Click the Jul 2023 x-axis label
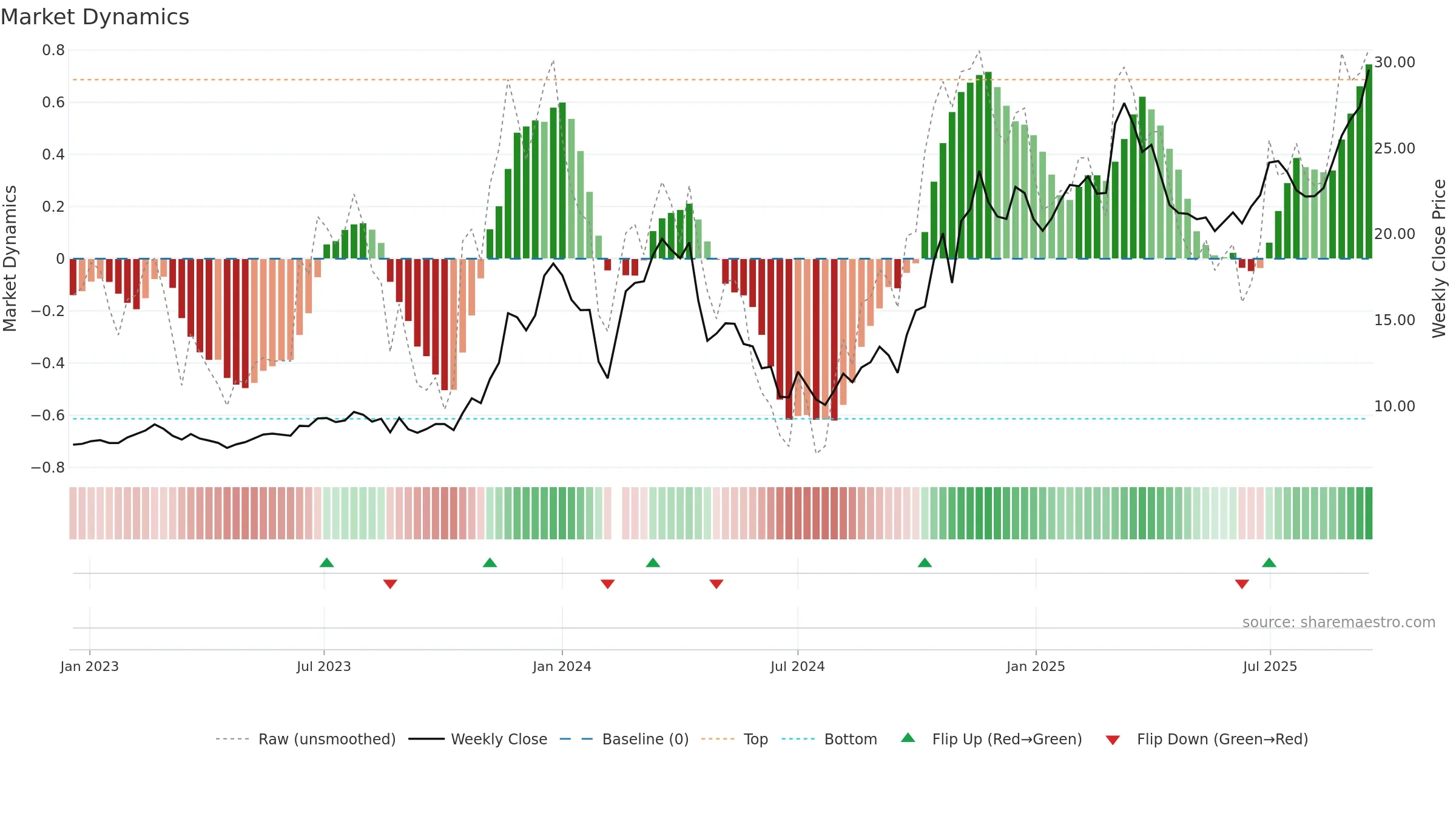Image resolution: width=1456 pixels, height=819 pixels. tap(324, 666)
